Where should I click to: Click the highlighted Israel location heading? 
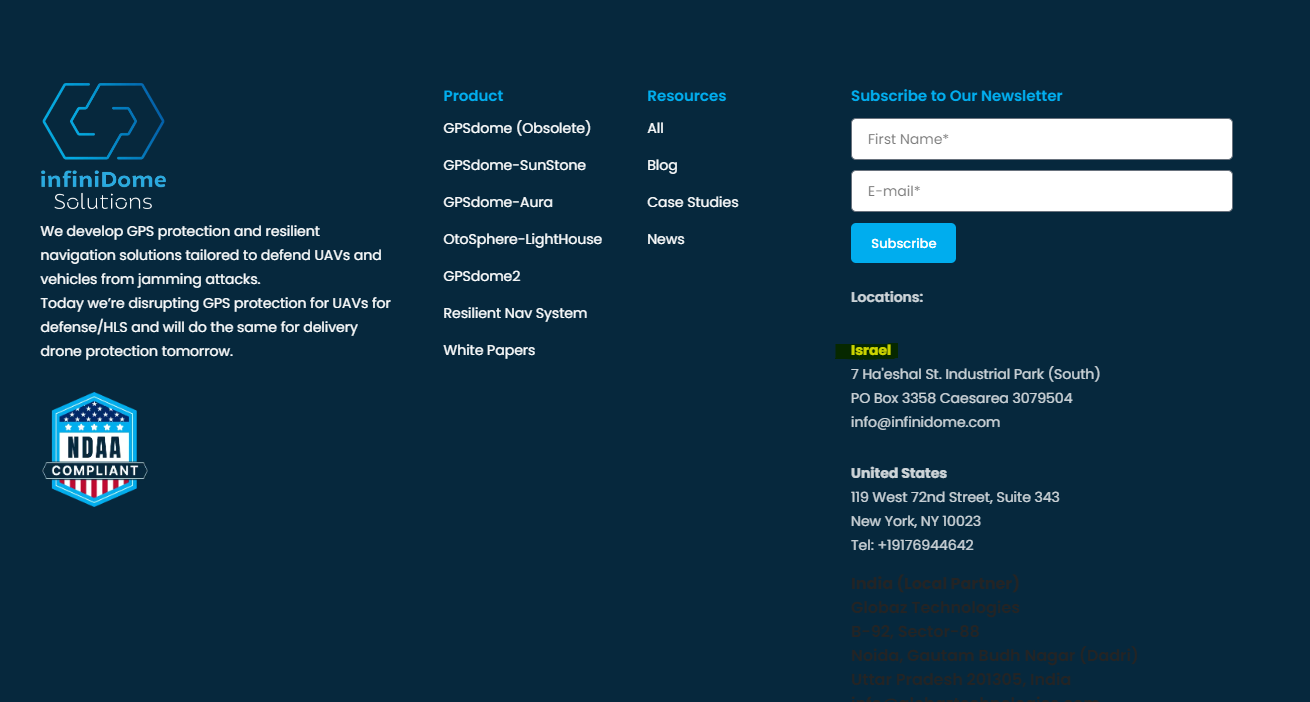click(870, 350)
